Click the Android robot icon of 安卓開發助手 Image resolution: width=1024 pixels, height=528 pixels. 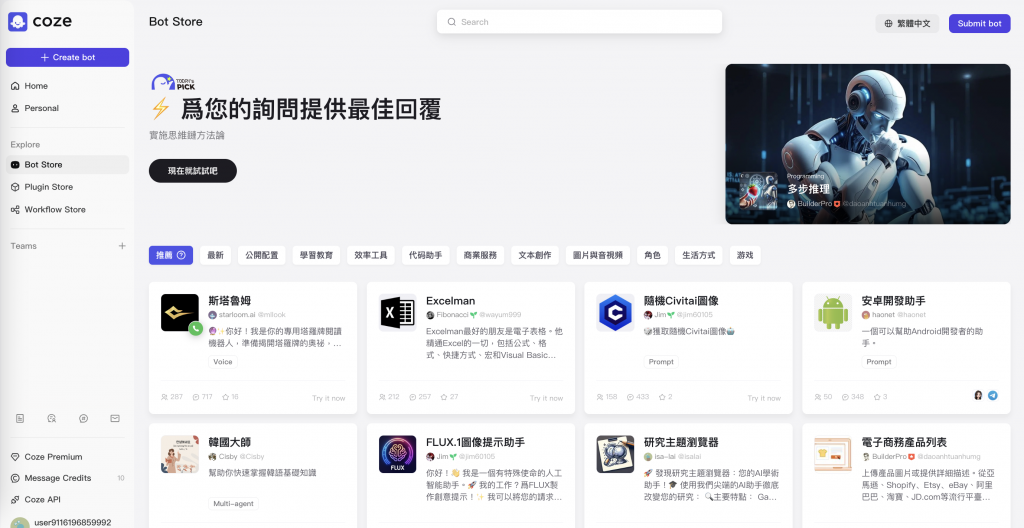833,312
